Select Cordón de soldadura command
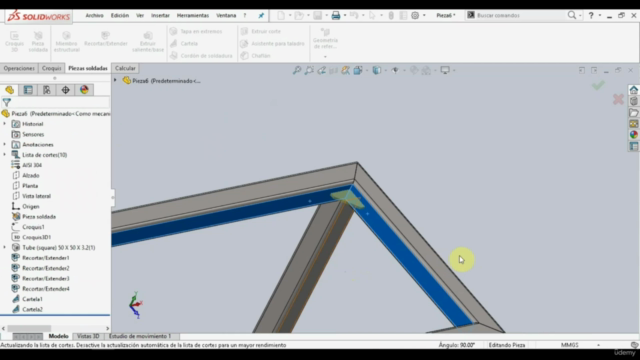This screenshot has height=360, width=640. pos(201,56)
